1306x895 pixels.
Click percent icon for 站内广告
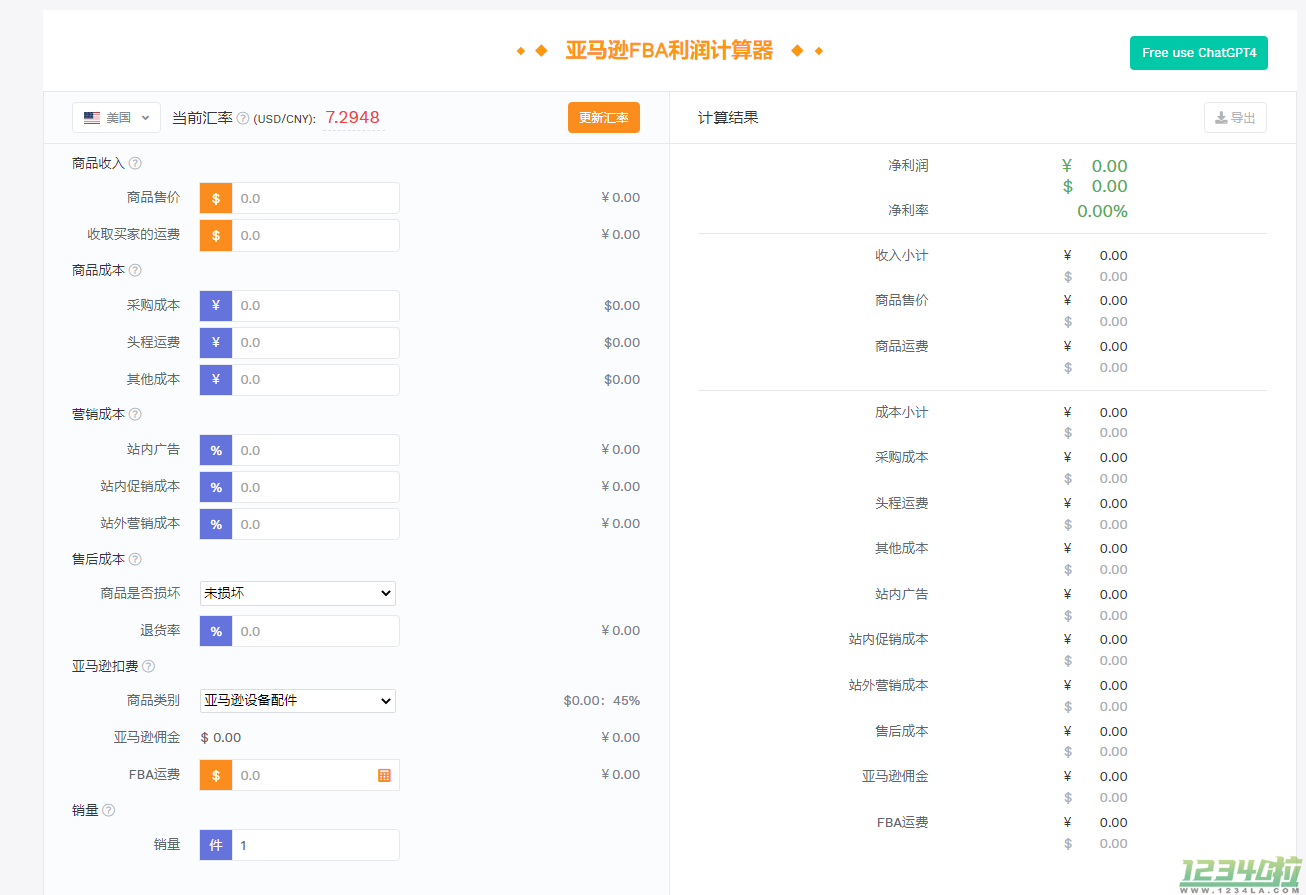[x=216, y=450]
